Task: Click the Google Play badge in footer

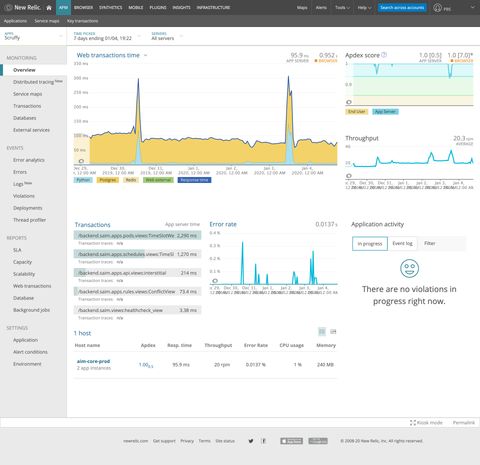Action: point(318,441)
